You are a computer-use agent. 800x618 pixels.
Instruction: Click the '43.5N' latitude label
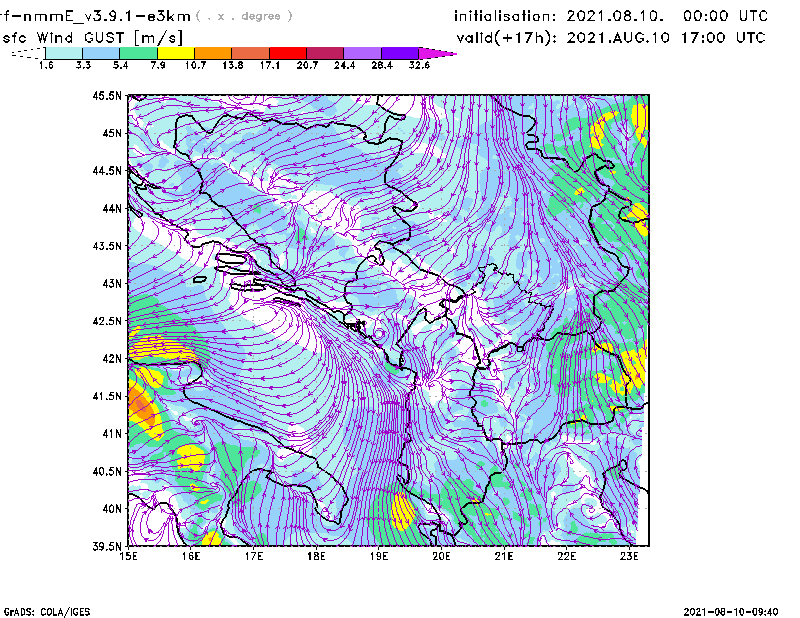coord(107,246)
